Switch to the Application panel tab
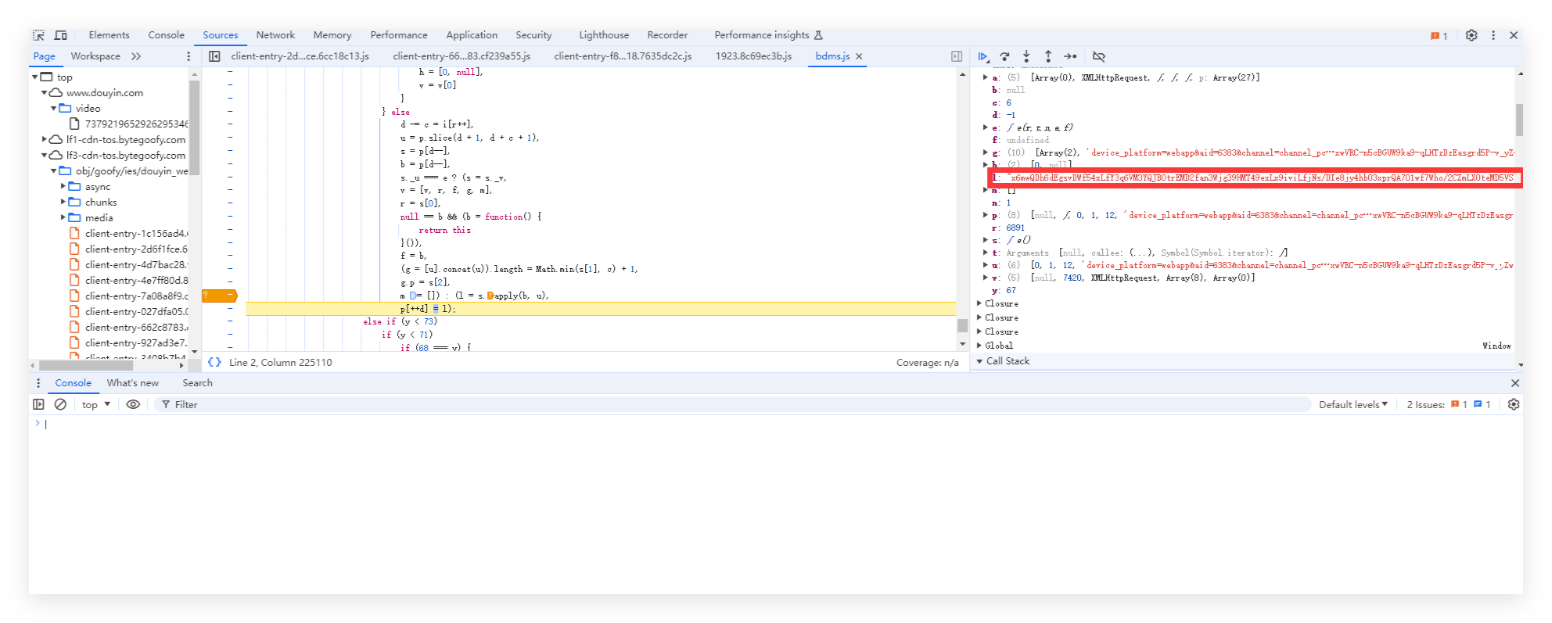1552x623 pixels. tap(472, 35)
